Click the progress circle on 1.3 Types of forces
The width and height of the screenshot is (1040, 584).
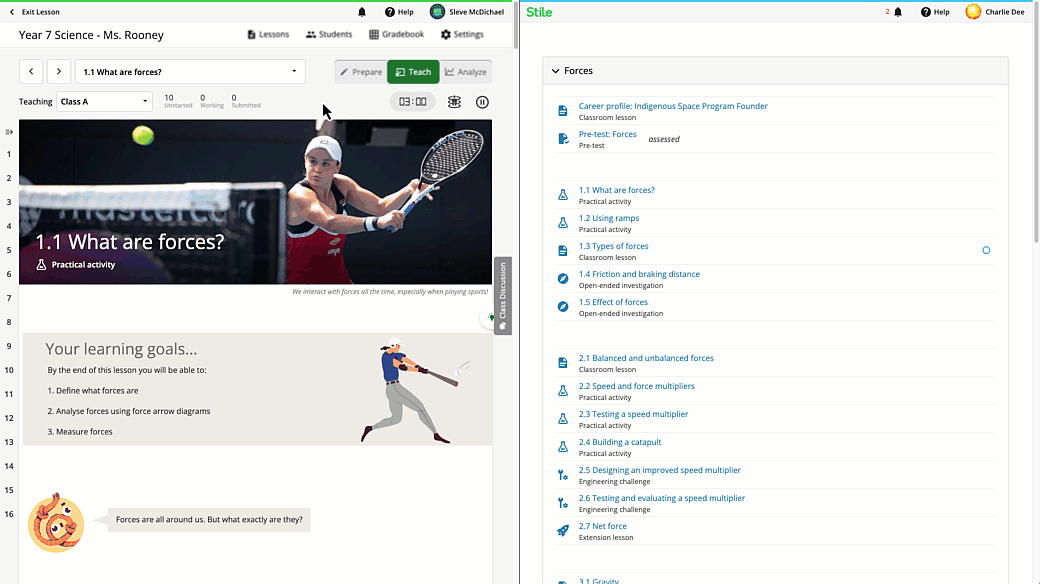coord(986,250)
